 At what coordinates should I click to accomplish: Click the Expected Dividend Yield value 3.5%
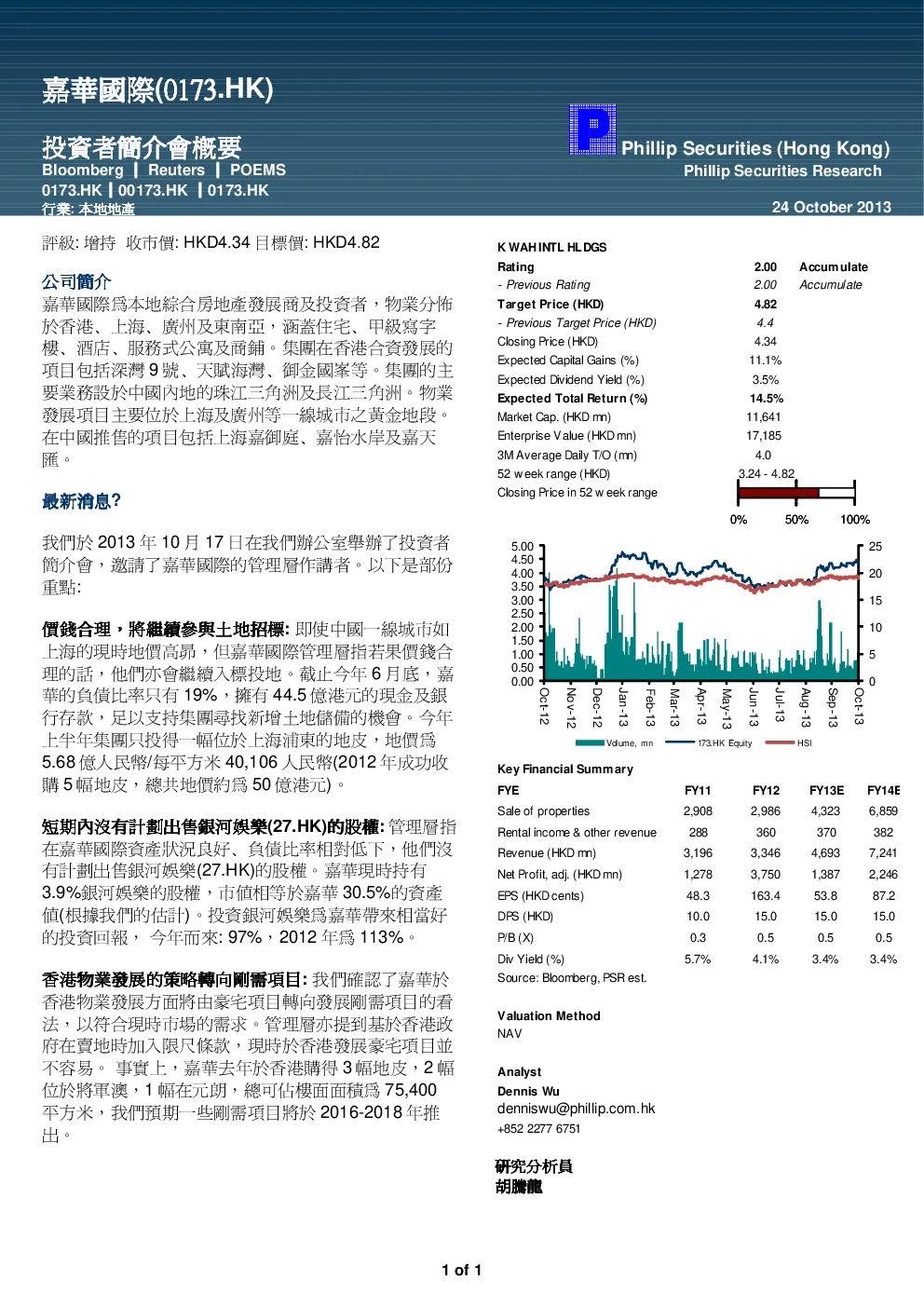[766, 380]
